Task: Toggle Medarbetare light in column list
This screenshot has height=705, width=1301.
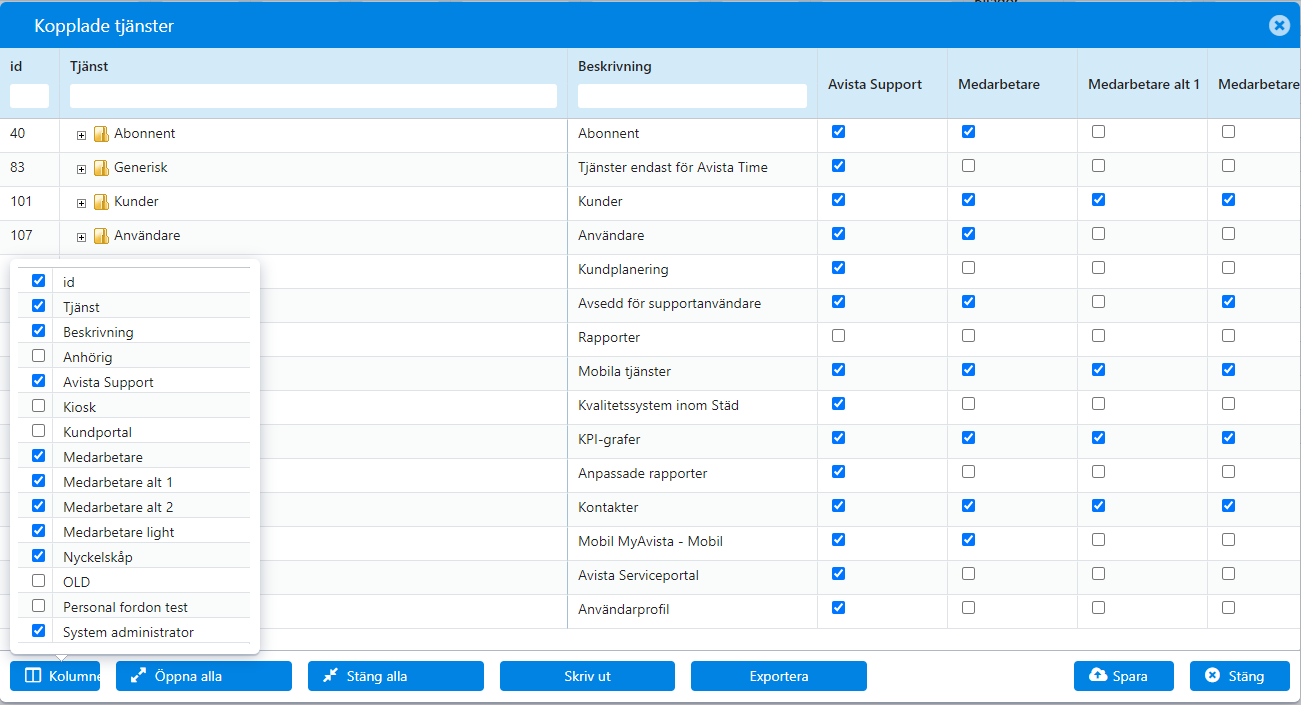Action: pos(38,531)
